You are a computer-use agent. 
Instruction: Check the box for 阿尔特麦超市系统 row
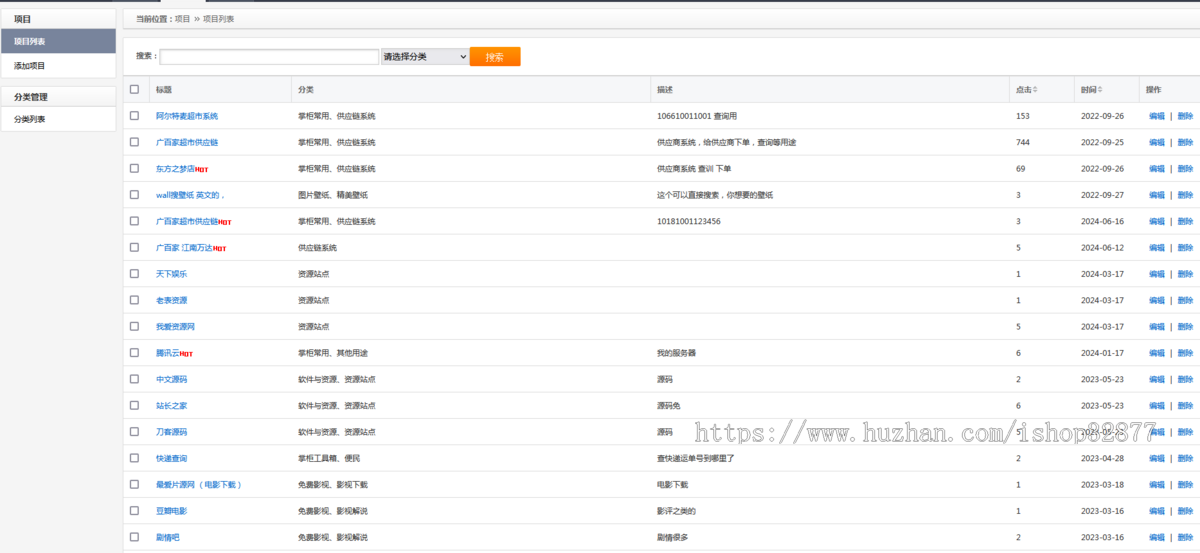click(135, 116)
